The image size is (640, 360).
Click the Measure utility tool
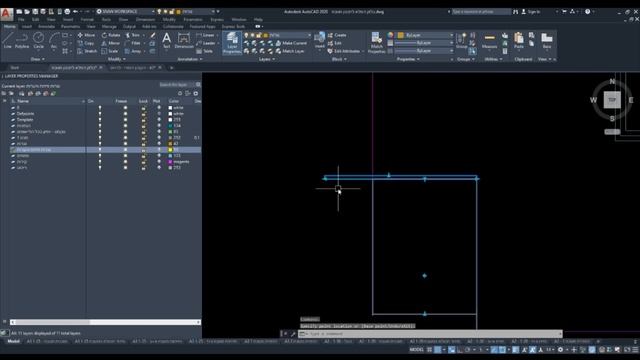[489, 41]
